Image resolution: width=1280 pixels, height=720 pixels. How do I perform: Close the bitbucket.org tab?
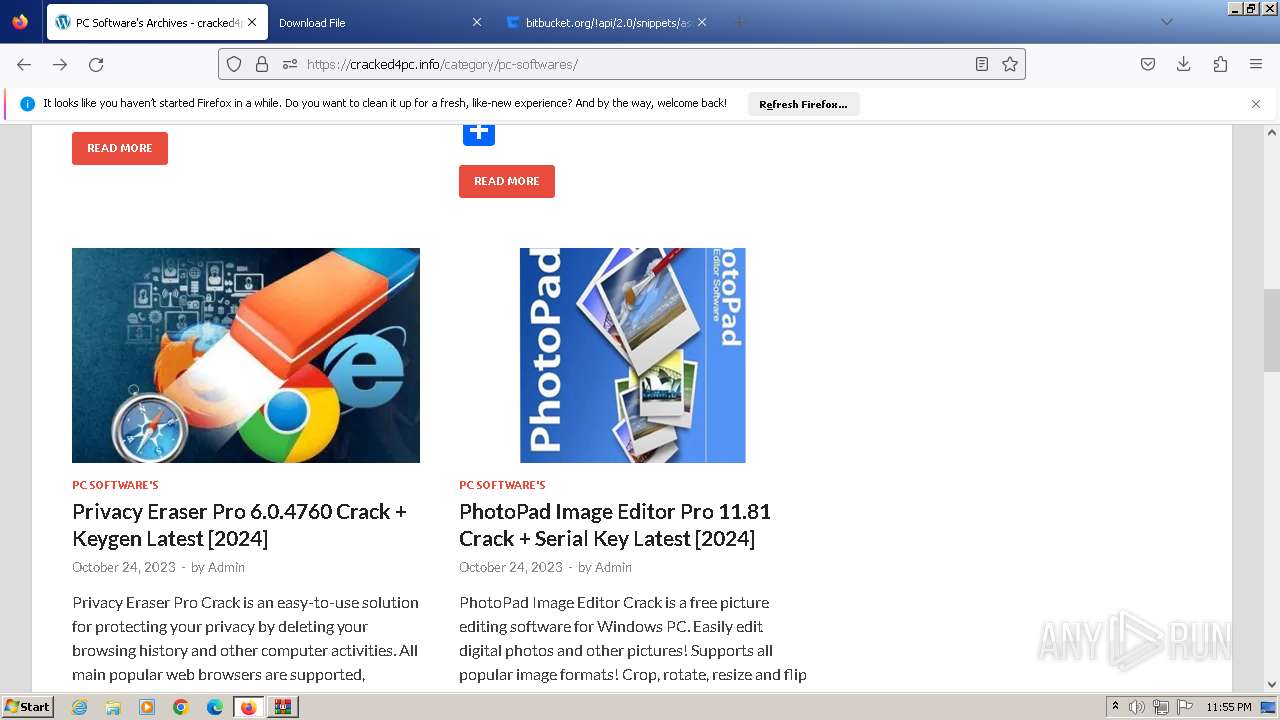click(x=702, y=22)
